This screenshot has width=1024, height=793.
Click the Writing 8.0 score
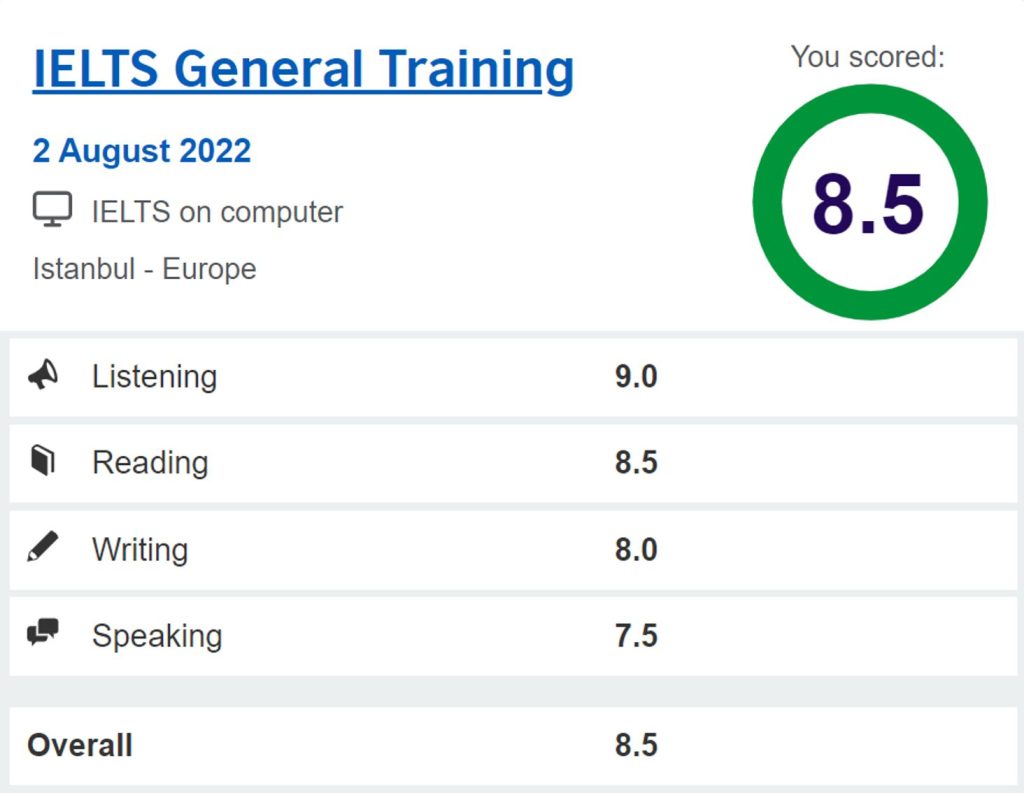tap(636, 549)
